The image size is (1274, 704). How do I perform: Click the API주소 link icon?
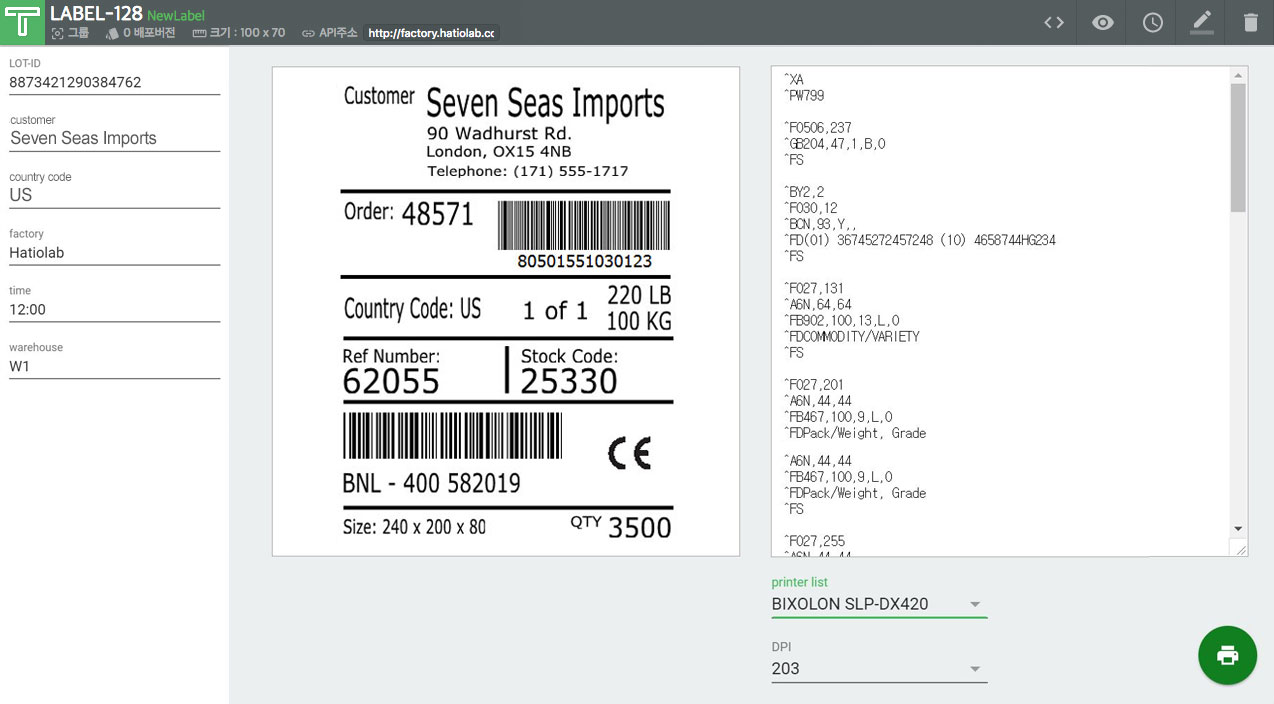[x=308, y=33]
